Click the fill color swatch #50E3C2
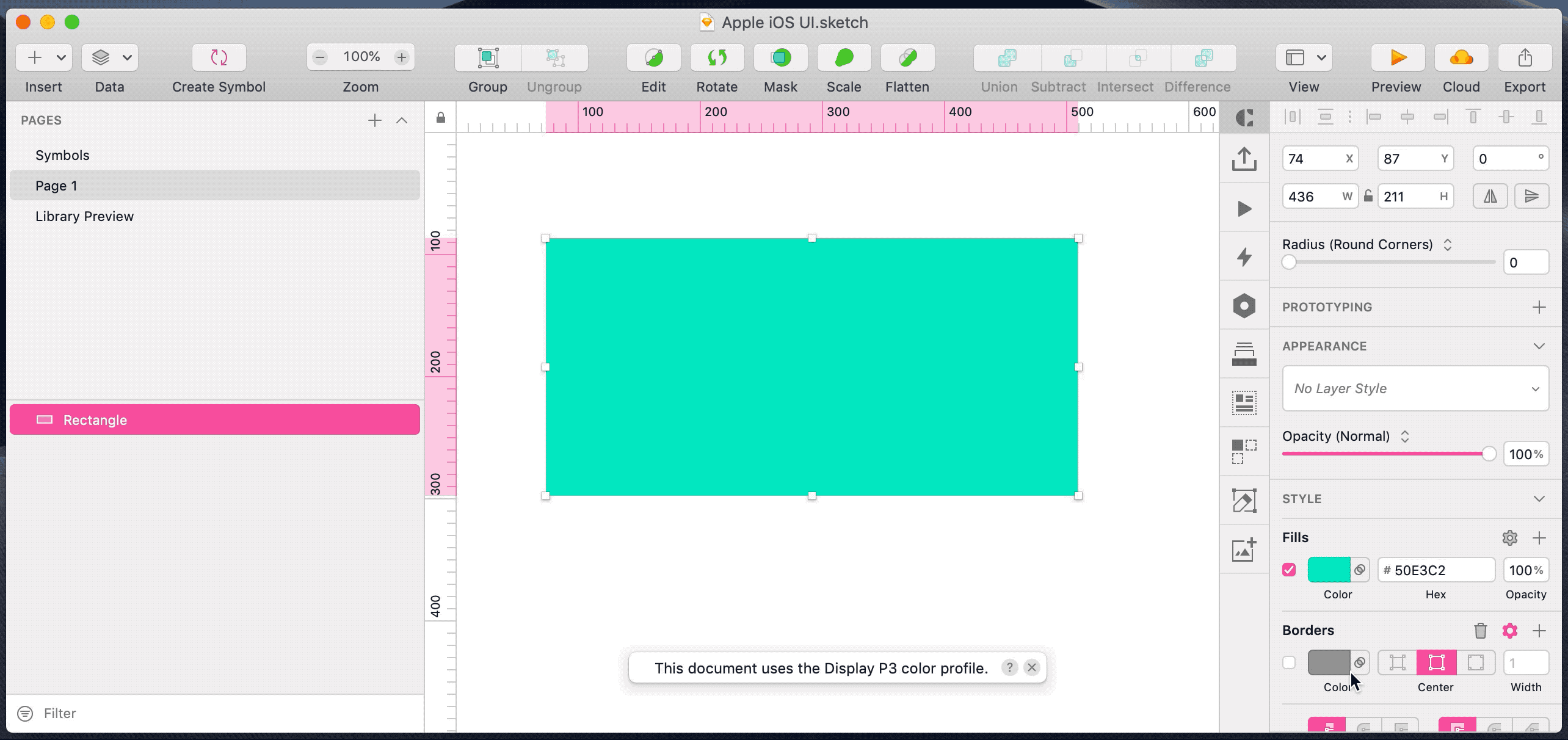Viewport: 1568px width, 740px height. [x=1328, y=570]
